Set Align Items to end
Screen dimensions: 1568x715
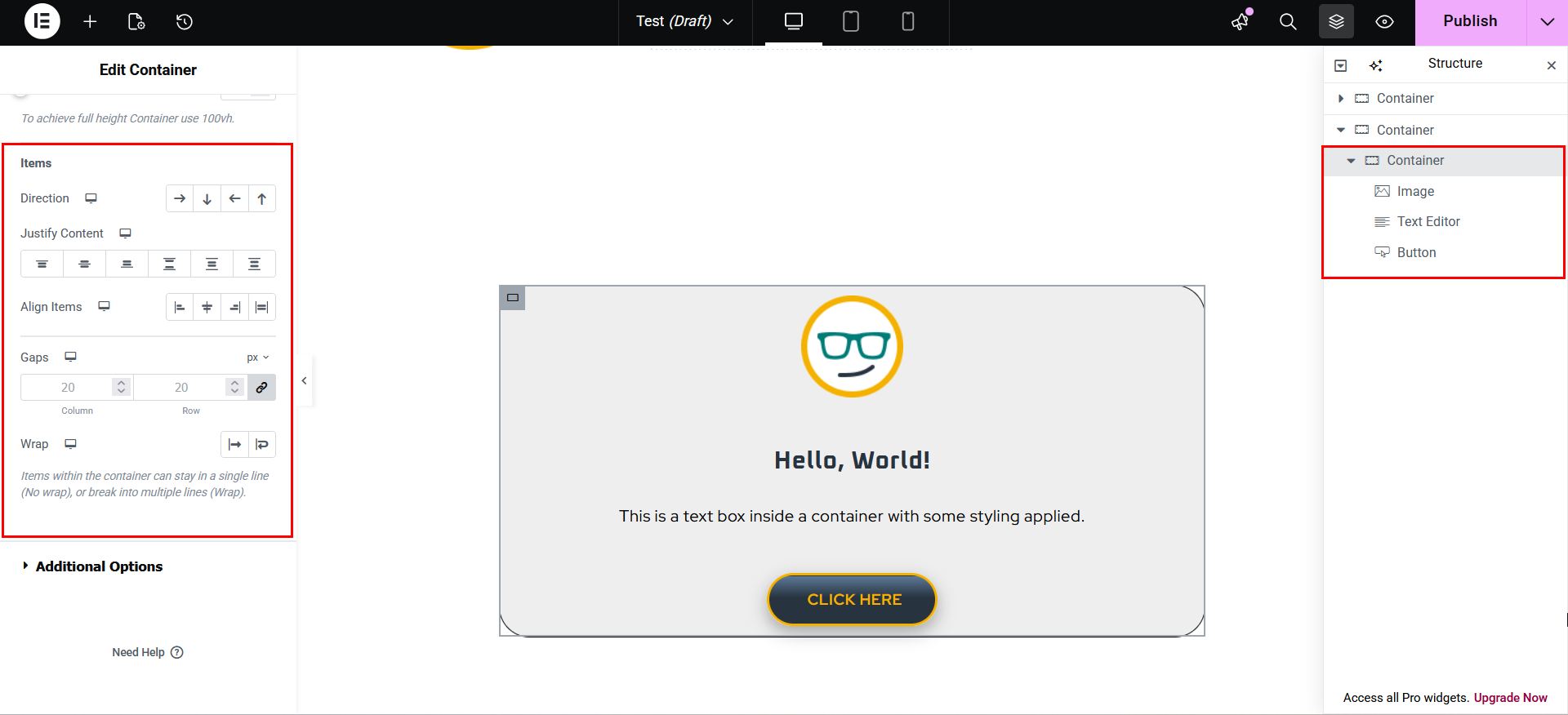pyautogui.click(x=234, y=307)
